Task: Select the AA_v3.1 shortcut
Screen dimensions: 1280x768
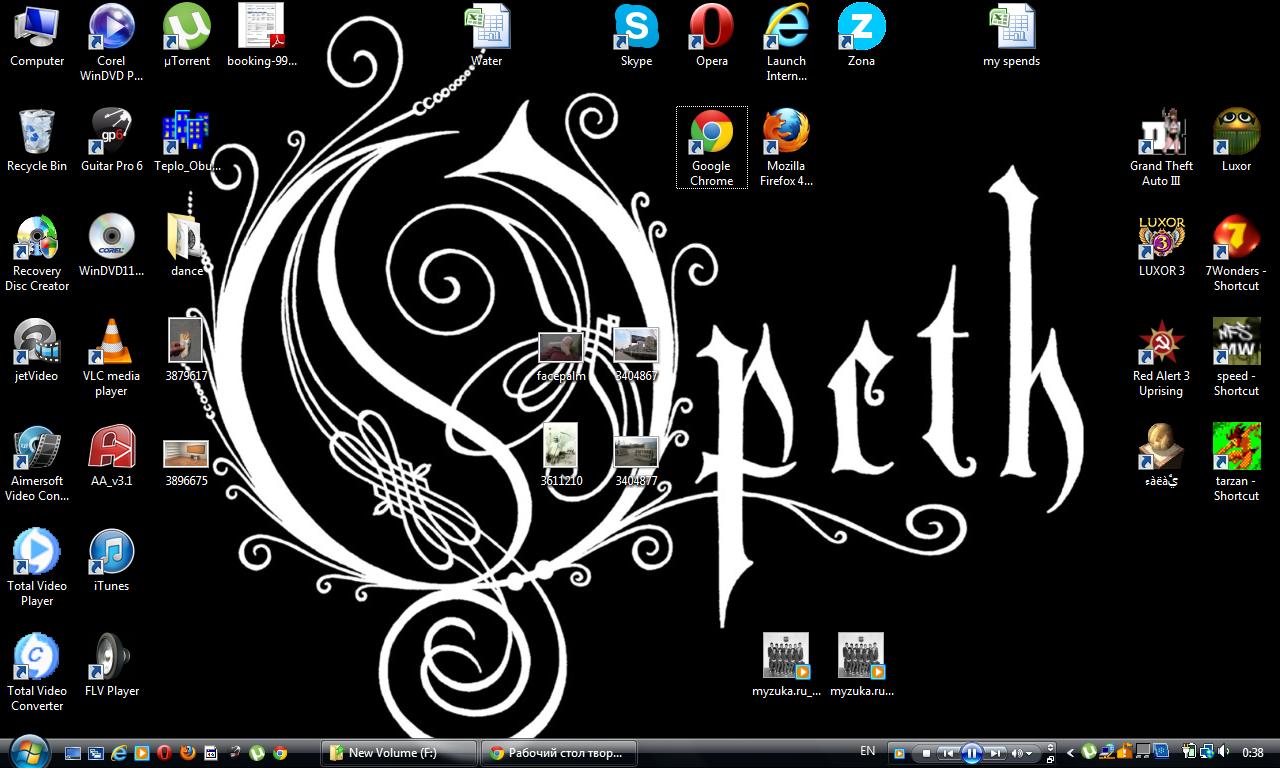Action: click(112, 456)
